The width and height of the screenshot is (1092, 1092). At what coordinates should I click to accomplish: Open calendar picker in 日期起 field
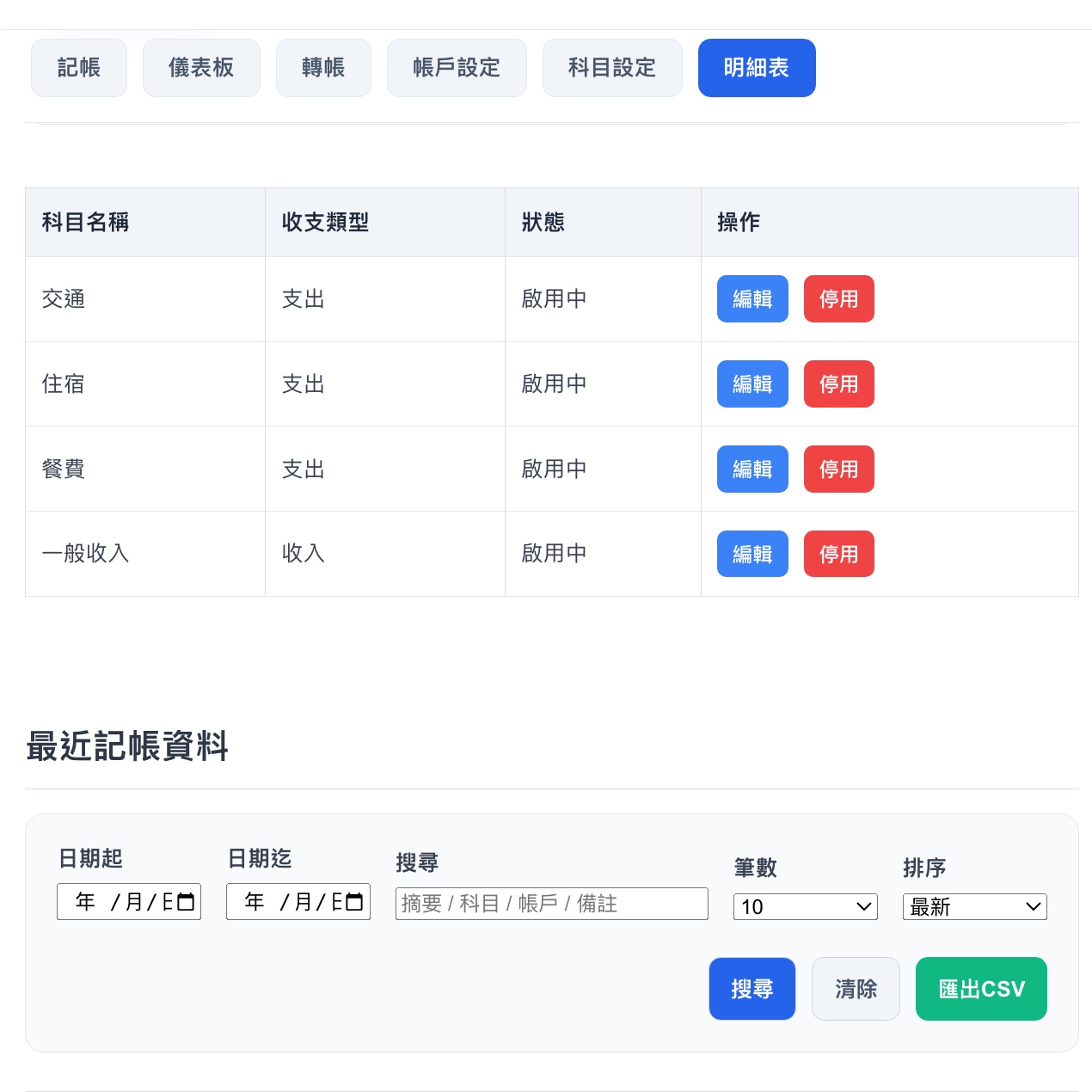click(186, 902)
